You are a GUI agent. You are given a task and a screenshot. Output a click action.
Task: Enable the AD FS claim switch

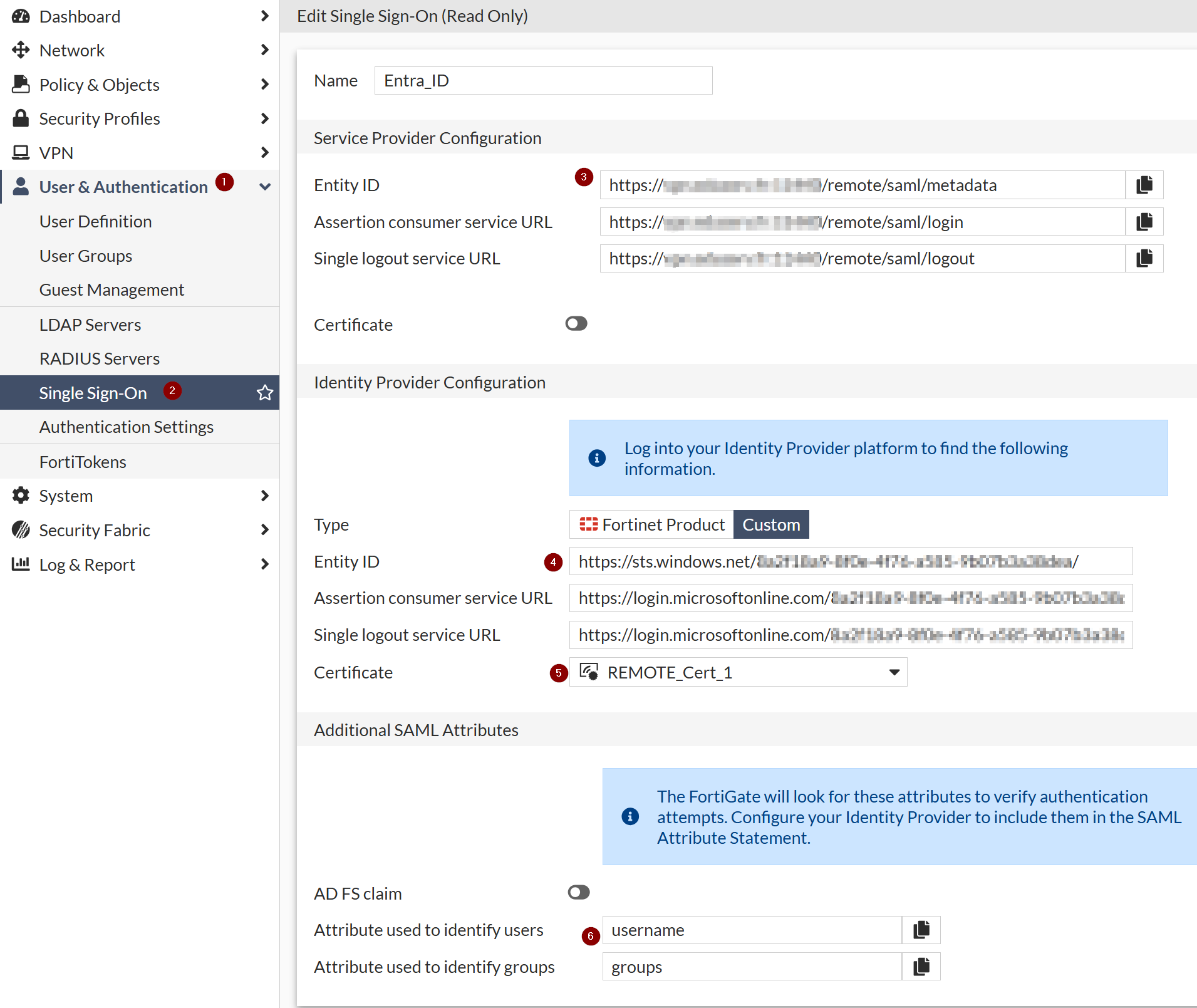tap(579, 892)
